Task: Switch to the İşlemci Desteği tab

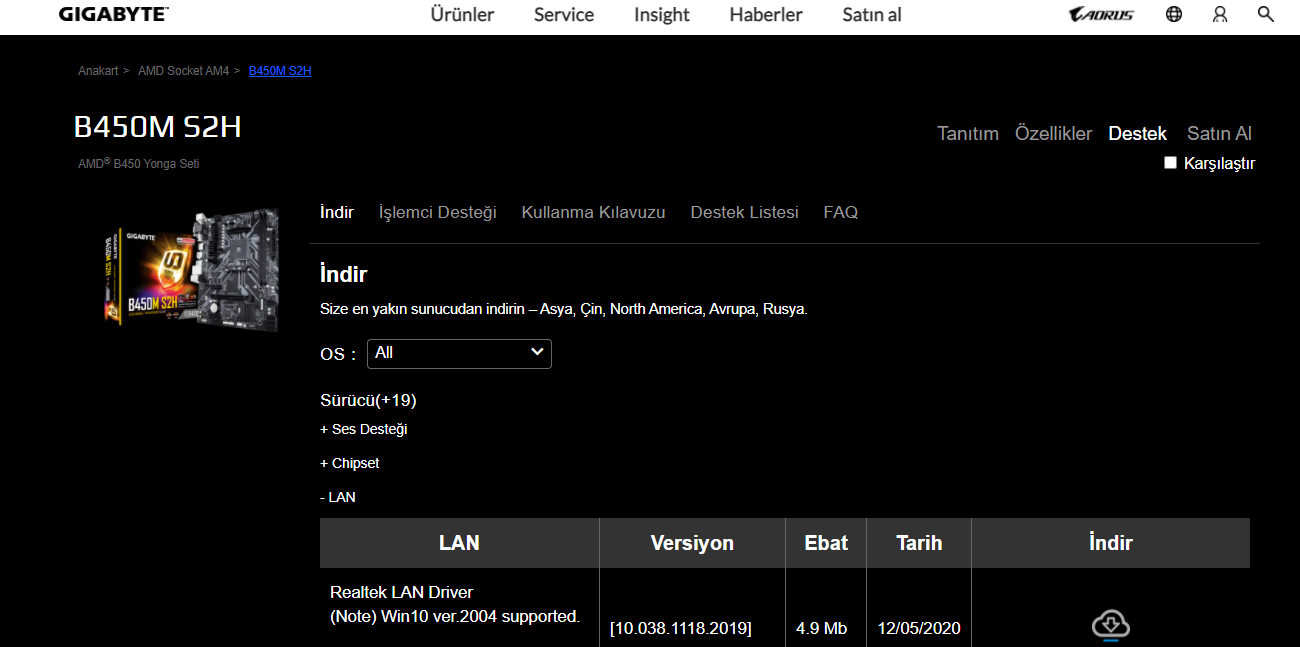Action: click(x=438, y=212)
